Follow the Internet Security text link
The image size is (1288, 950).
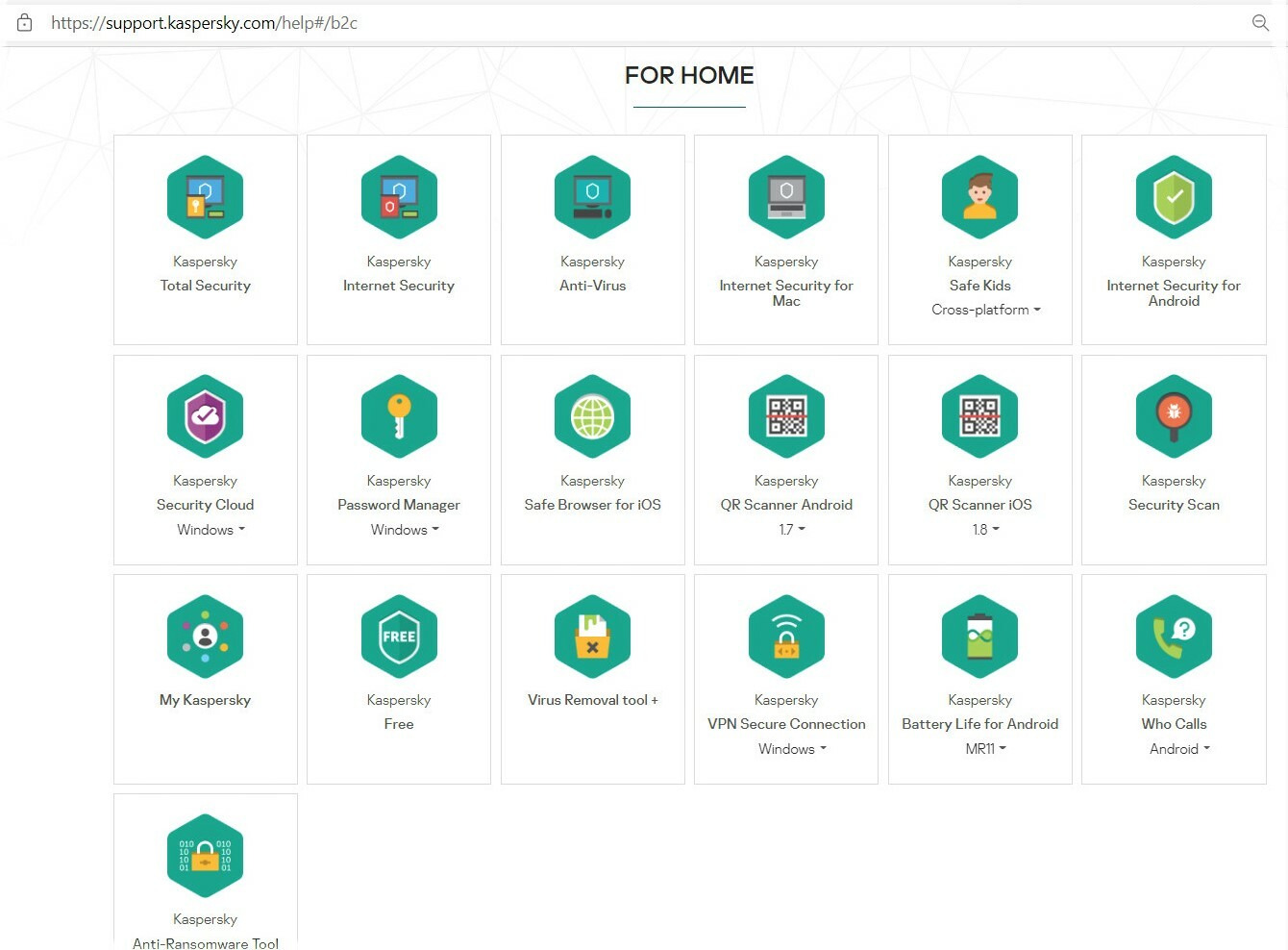pyautogui.click(x=399, y=286)
